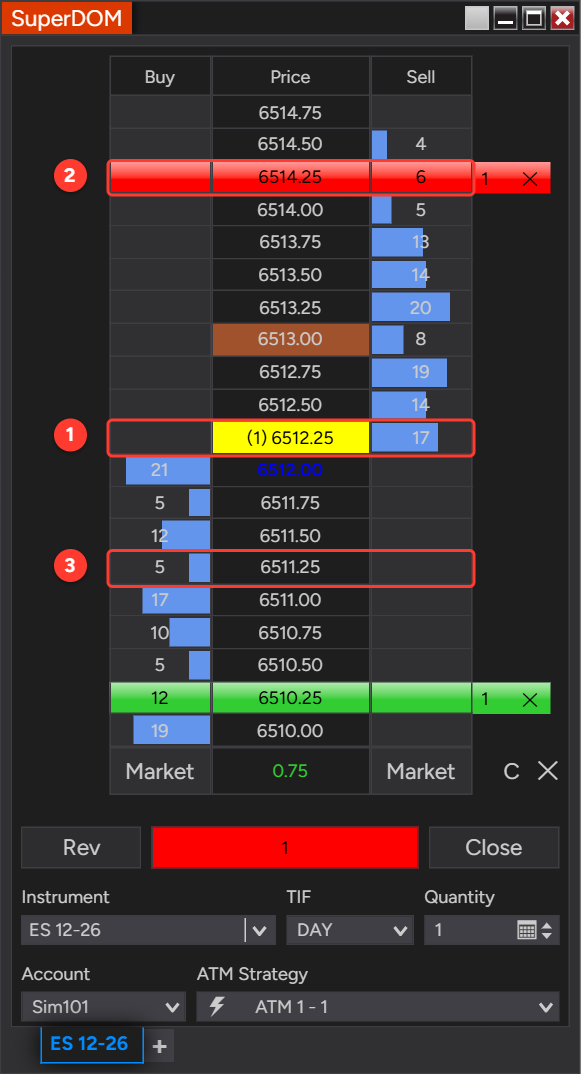Minimize the SuperDOM window
Screen dimensions: 581x1074
(506, 18)
